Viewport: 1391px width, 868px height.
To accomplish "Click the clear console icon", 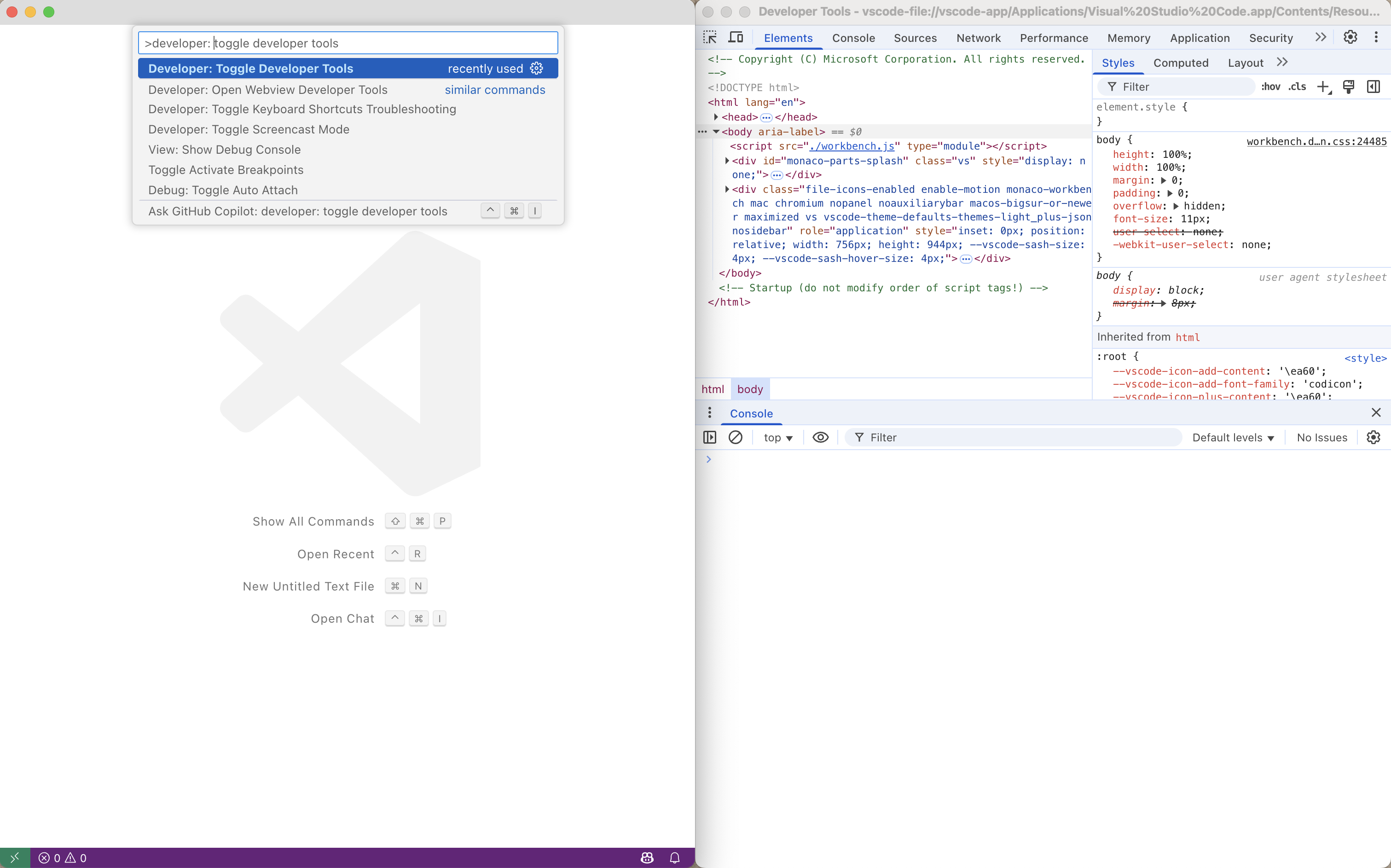I will point(736,437).
